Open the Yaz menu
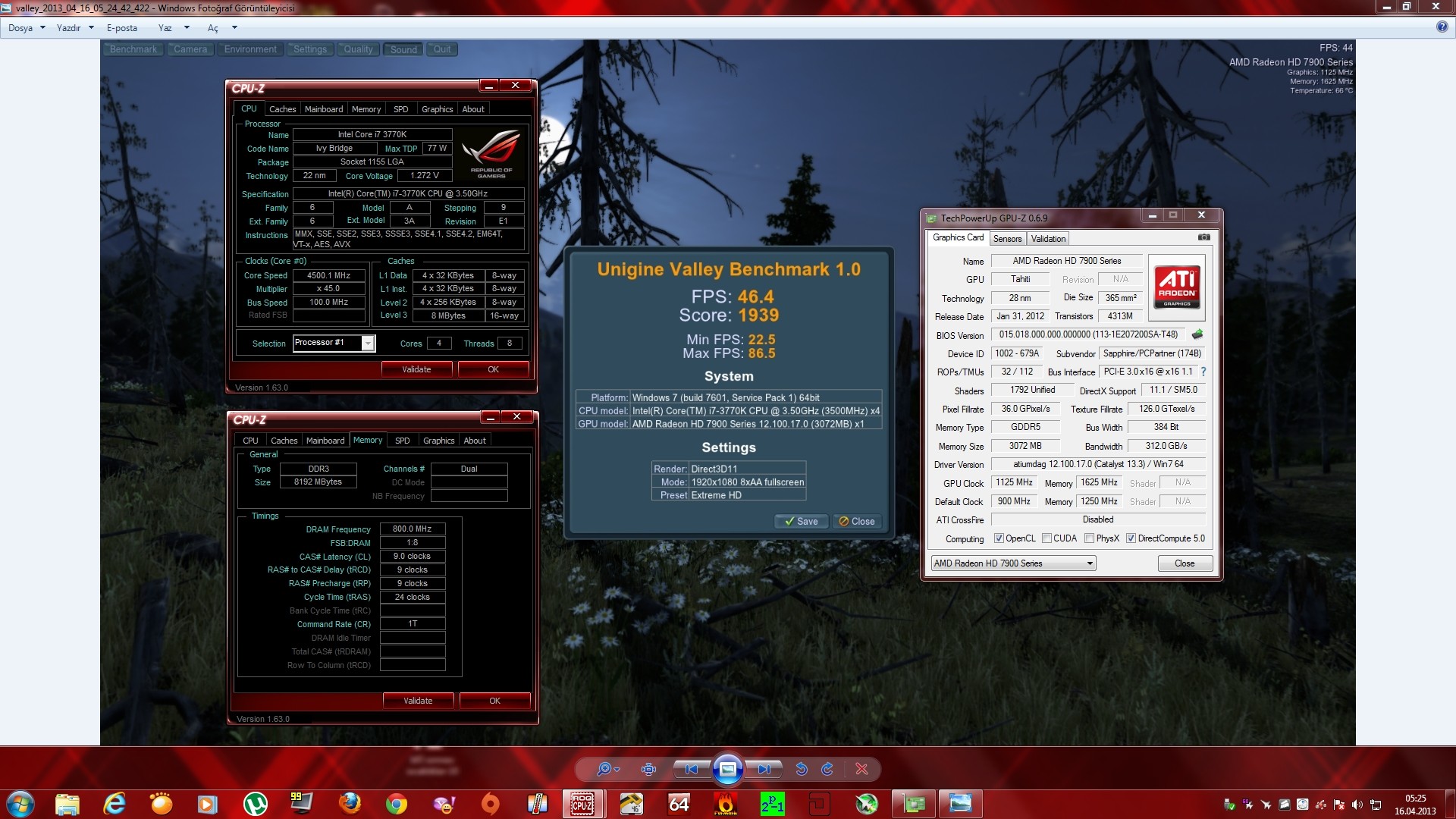Screen dimensions: 1456x819 point(165,28)
